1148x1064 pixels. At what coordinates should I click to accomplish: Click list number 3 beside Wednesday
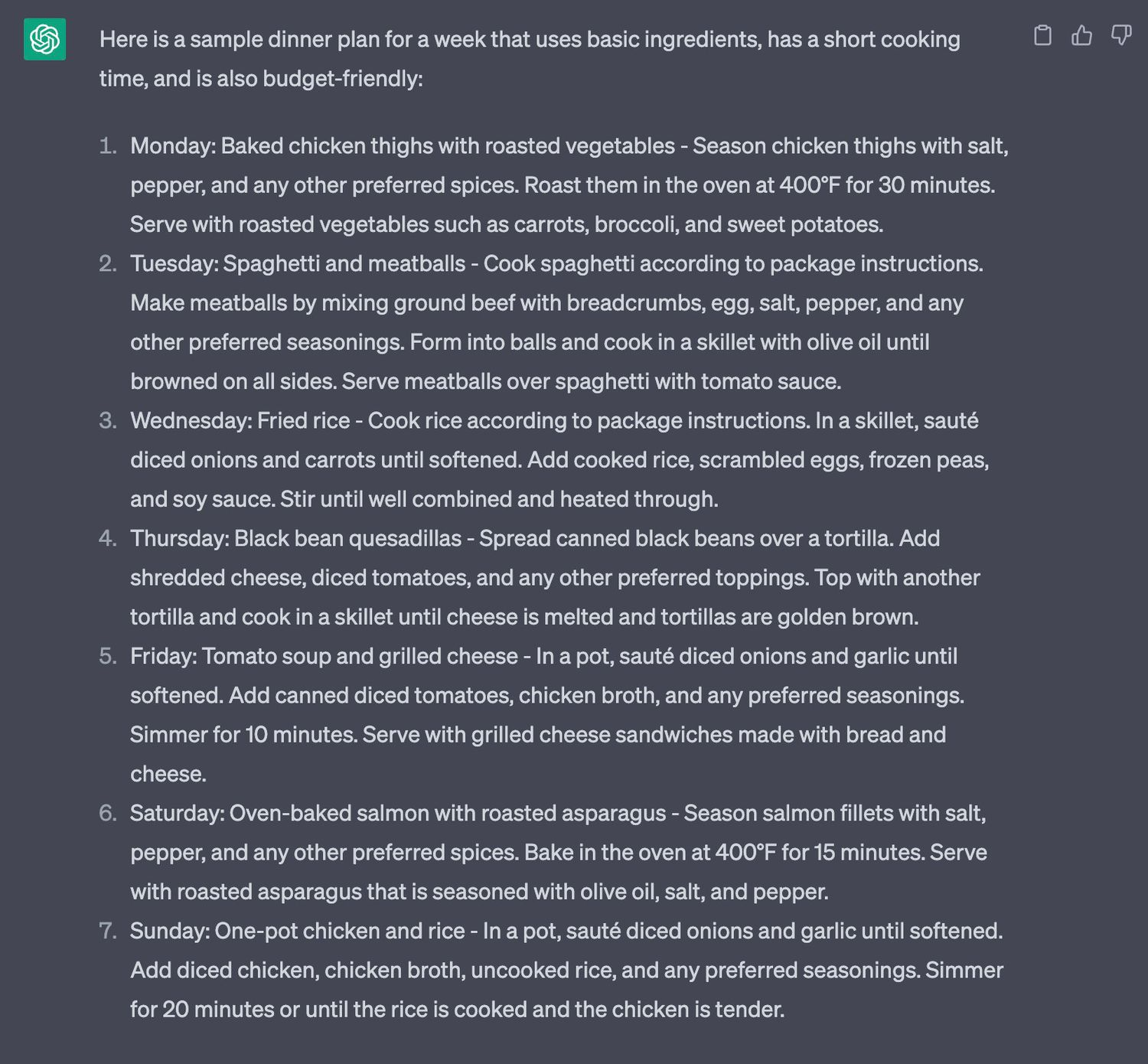pos(108,420)
